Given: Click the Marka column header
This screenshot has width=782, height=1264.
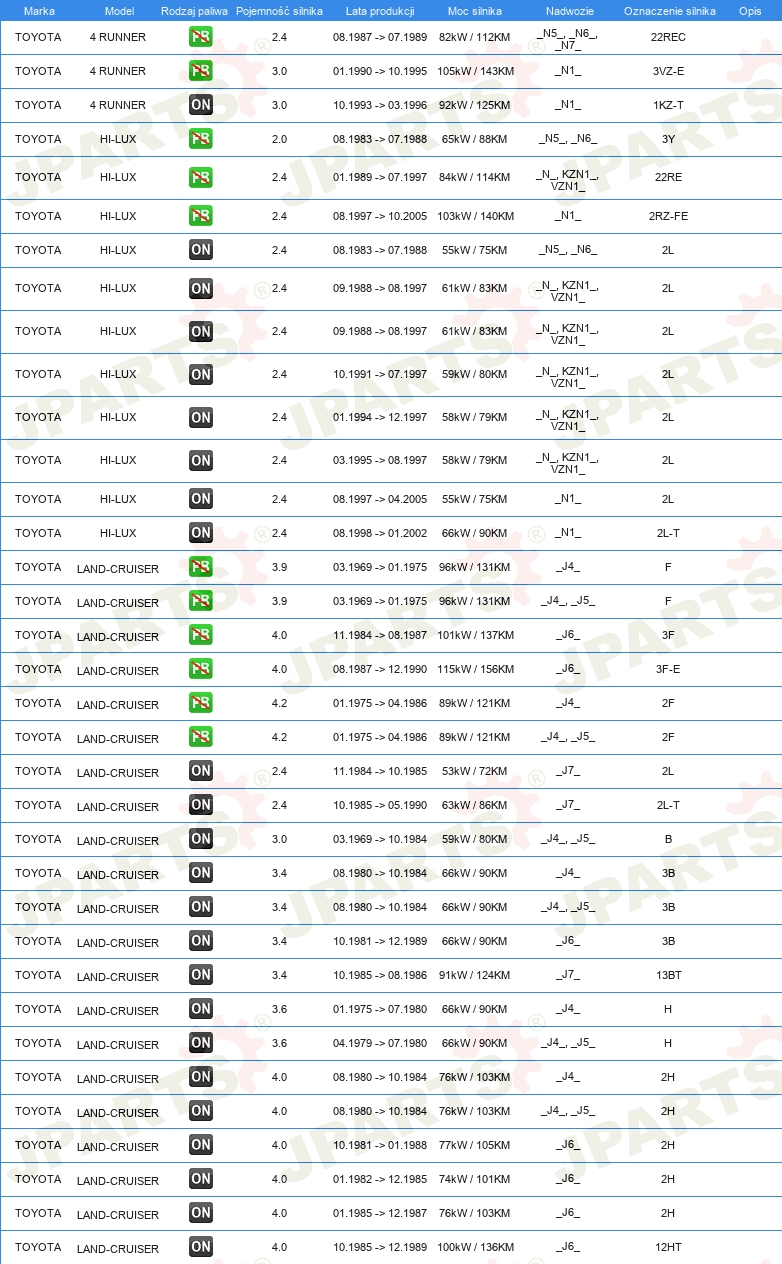Looking at the screenshot, I should tap(39, 11).
